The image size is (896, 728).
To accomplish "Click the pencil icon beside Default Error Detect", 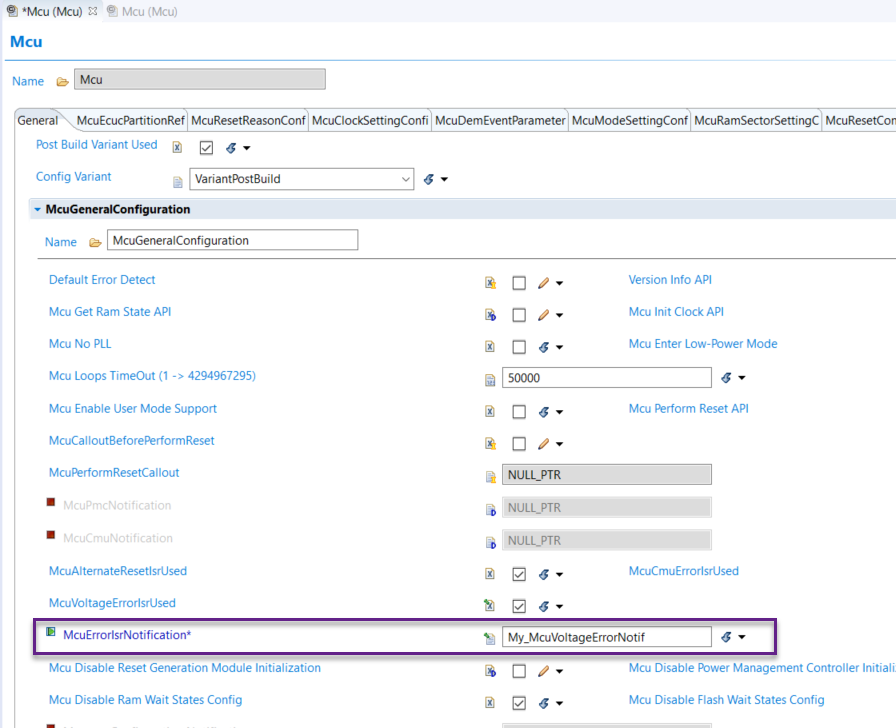I will click(x=543, y=283).
